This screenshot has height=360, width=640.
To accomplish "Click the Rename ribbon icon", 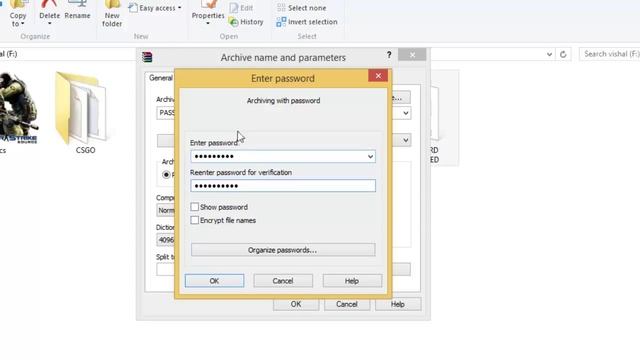I will point(77,10).
